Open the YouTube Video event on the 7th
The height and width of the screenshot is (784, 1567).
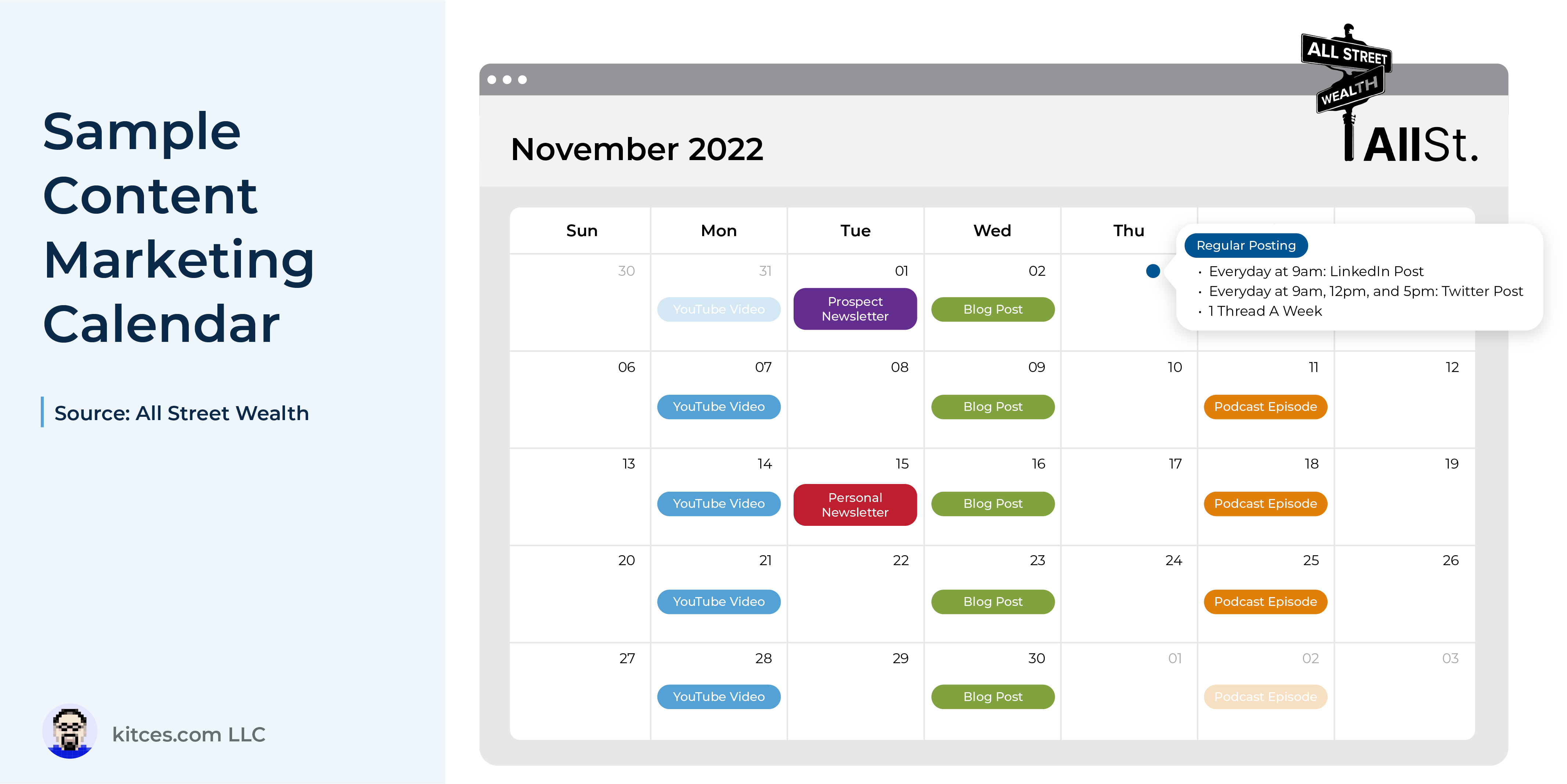pyautogui.click(x=718, y=407)
